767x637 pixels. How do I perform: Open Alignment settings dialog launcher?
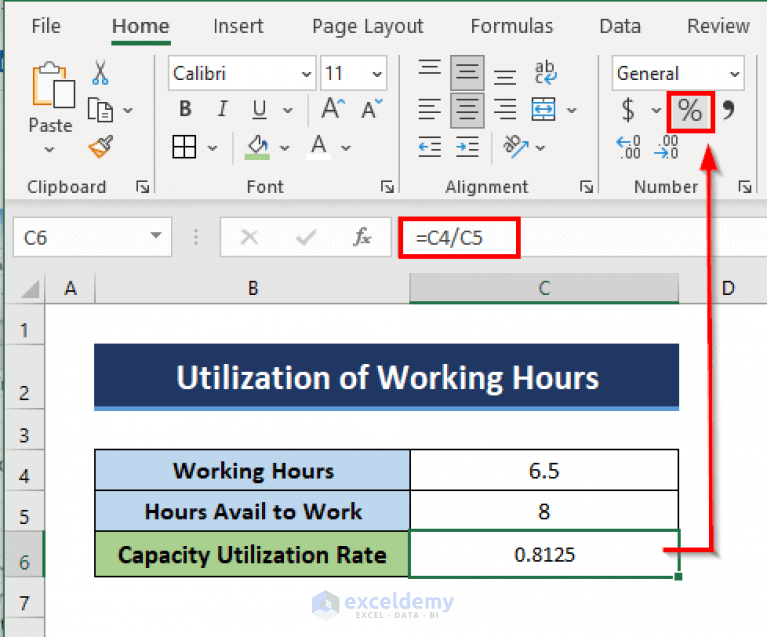click(587, 186)
